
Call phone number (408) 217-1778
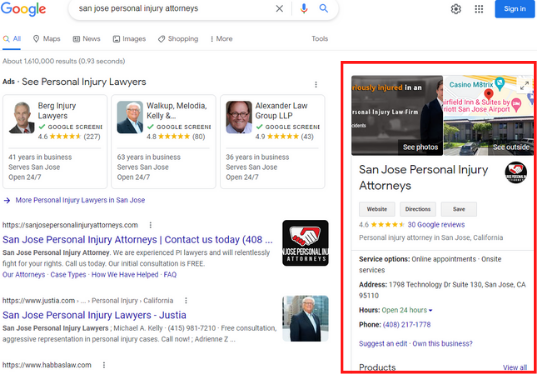(407, 325)
